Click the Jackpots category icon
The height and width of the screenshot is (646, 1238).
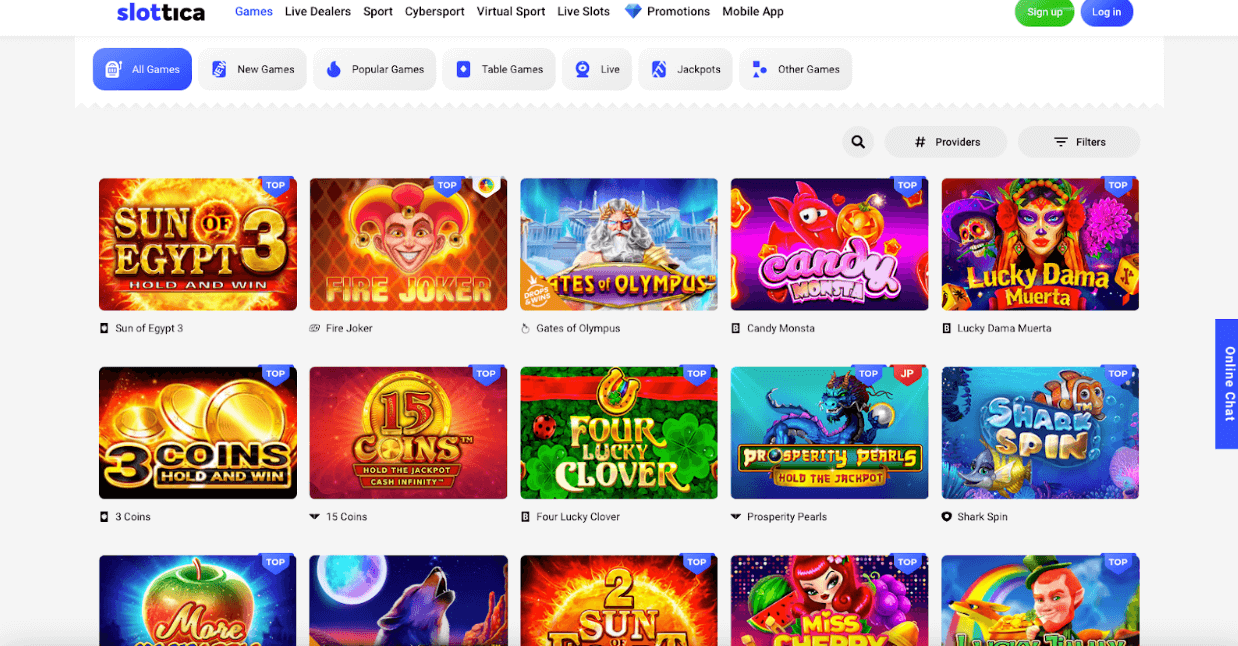659,69
